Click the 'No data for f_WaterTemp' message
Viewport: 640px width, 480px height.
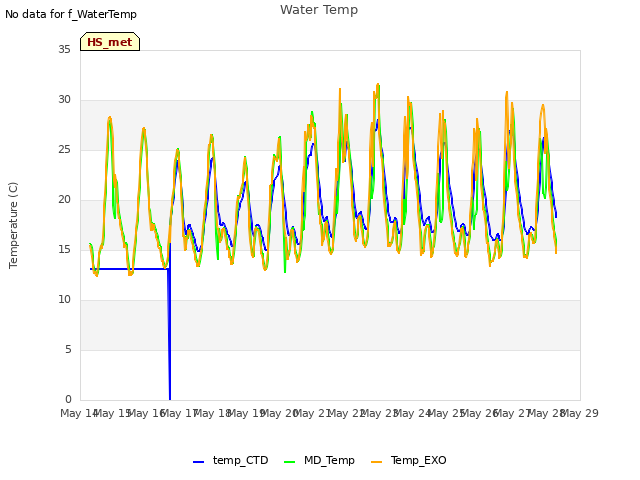[x=71, y=14]
